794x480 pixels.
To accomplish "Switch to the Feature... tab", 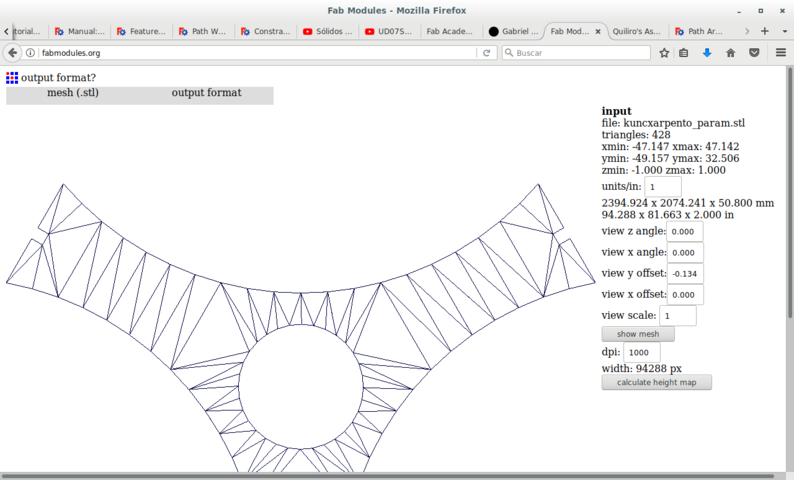I will coord(141,31).
